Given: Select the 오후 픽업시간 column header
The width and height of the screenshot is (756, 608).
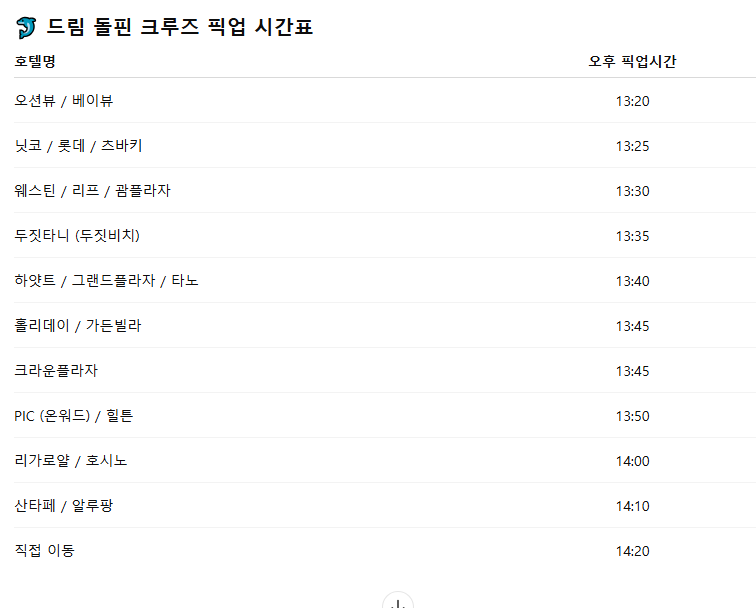Looking at the screenshot, I should 632,62.
